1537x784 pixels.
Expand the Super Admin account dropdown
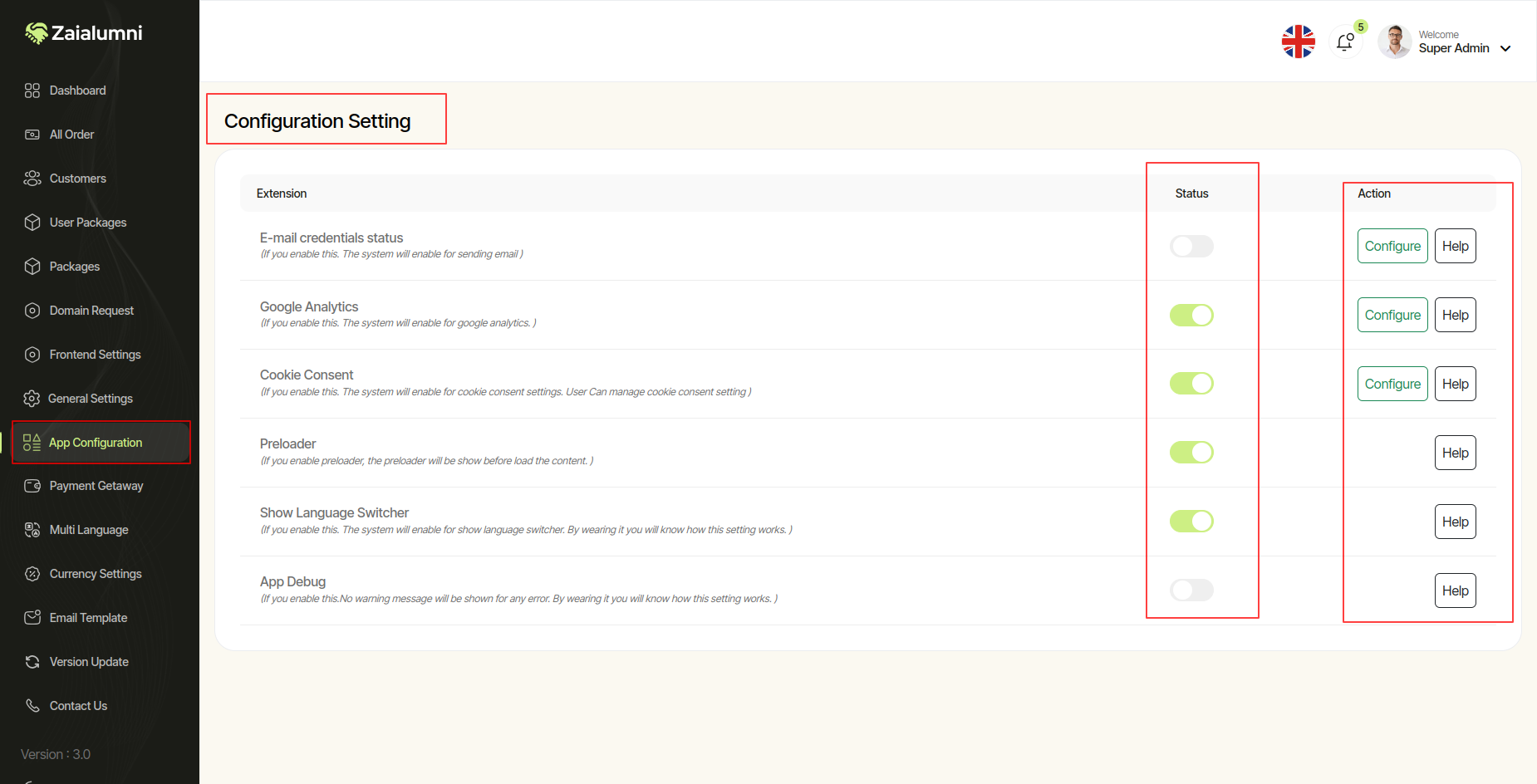coord(1506,48)
